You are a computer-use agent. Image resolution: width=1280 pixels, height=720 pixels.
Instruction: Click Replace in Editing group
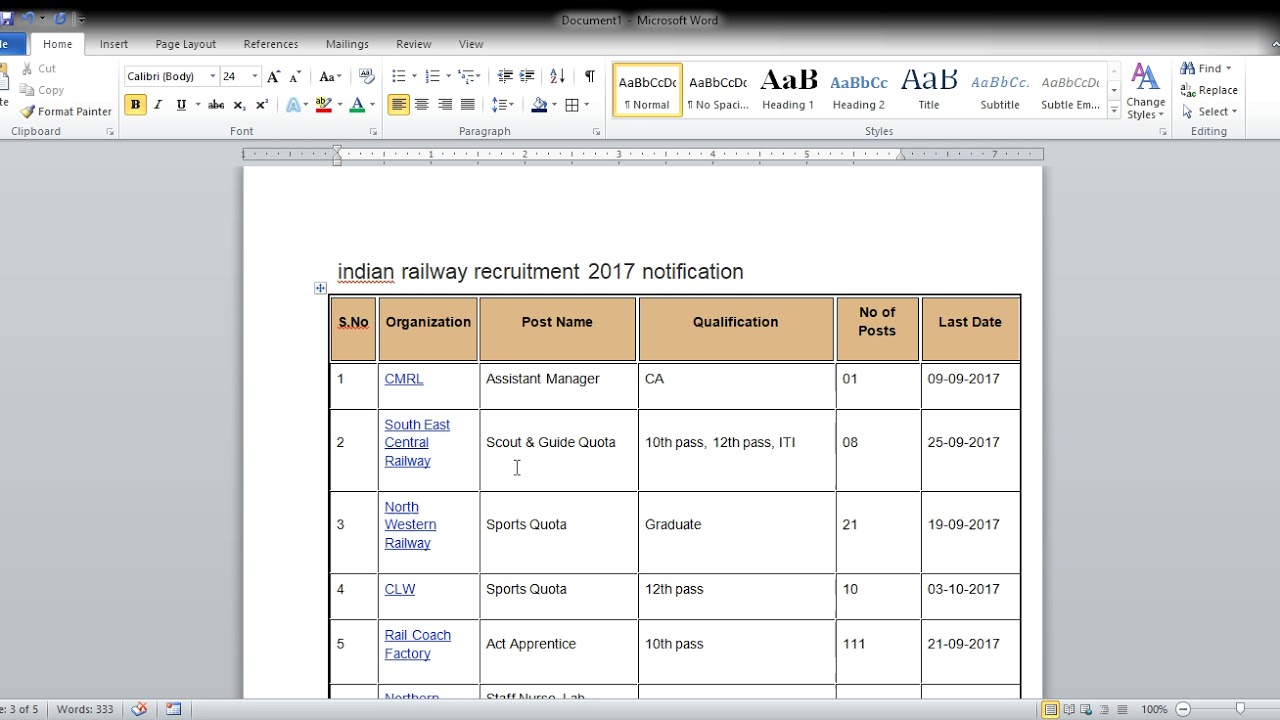point(1209,90)
